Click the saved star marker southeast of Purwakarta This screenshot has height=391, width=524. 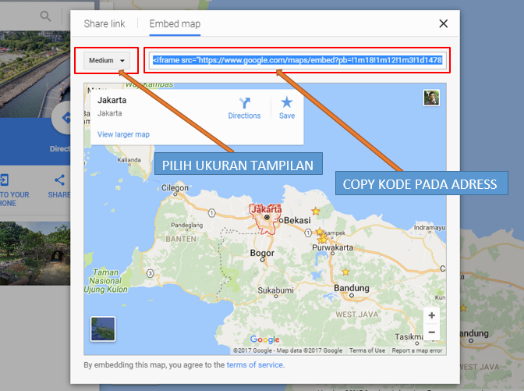click(x=346, y=272)
